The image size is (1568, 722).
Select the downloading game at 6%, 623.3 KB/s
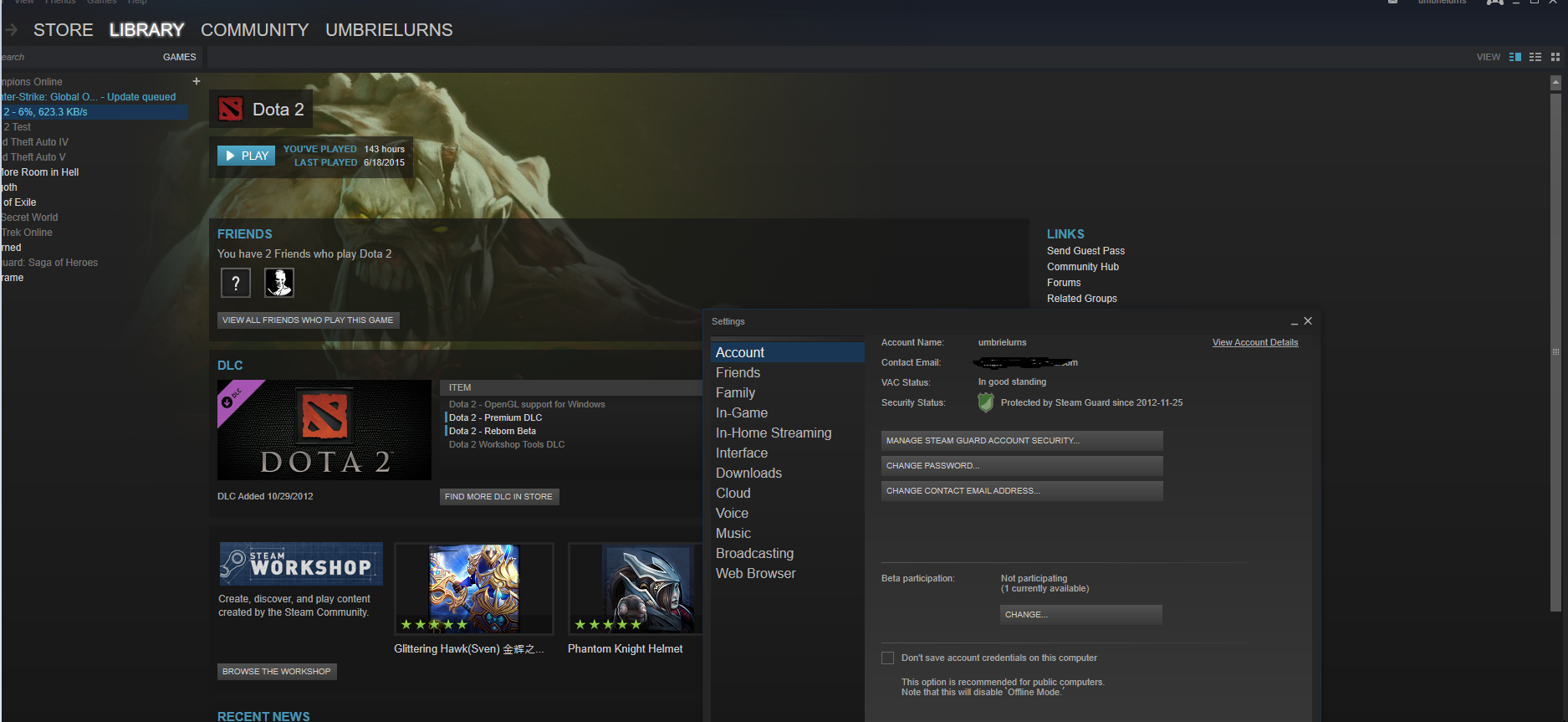94,112
